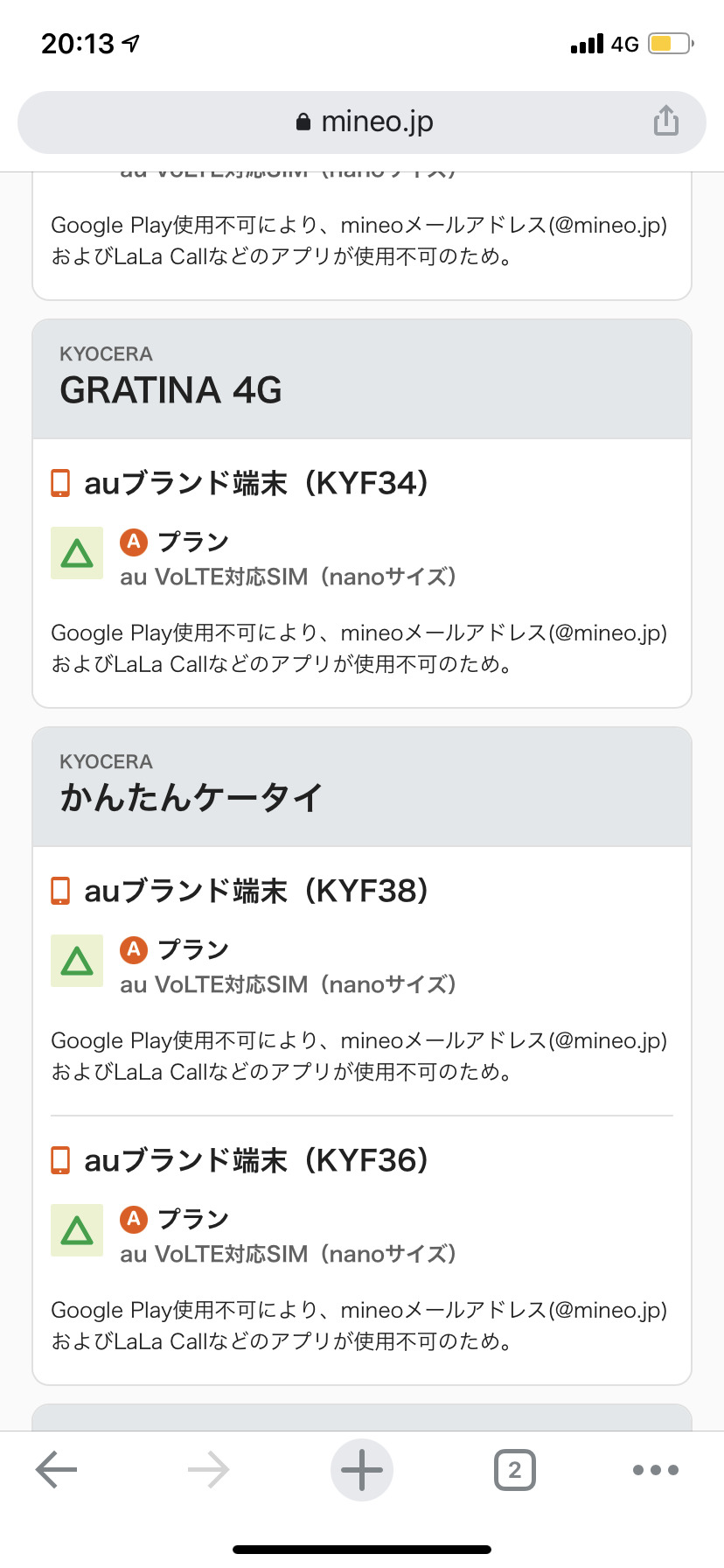Tap the green triangle under KYF34
724x1568 pixels.
coord(77,553)
